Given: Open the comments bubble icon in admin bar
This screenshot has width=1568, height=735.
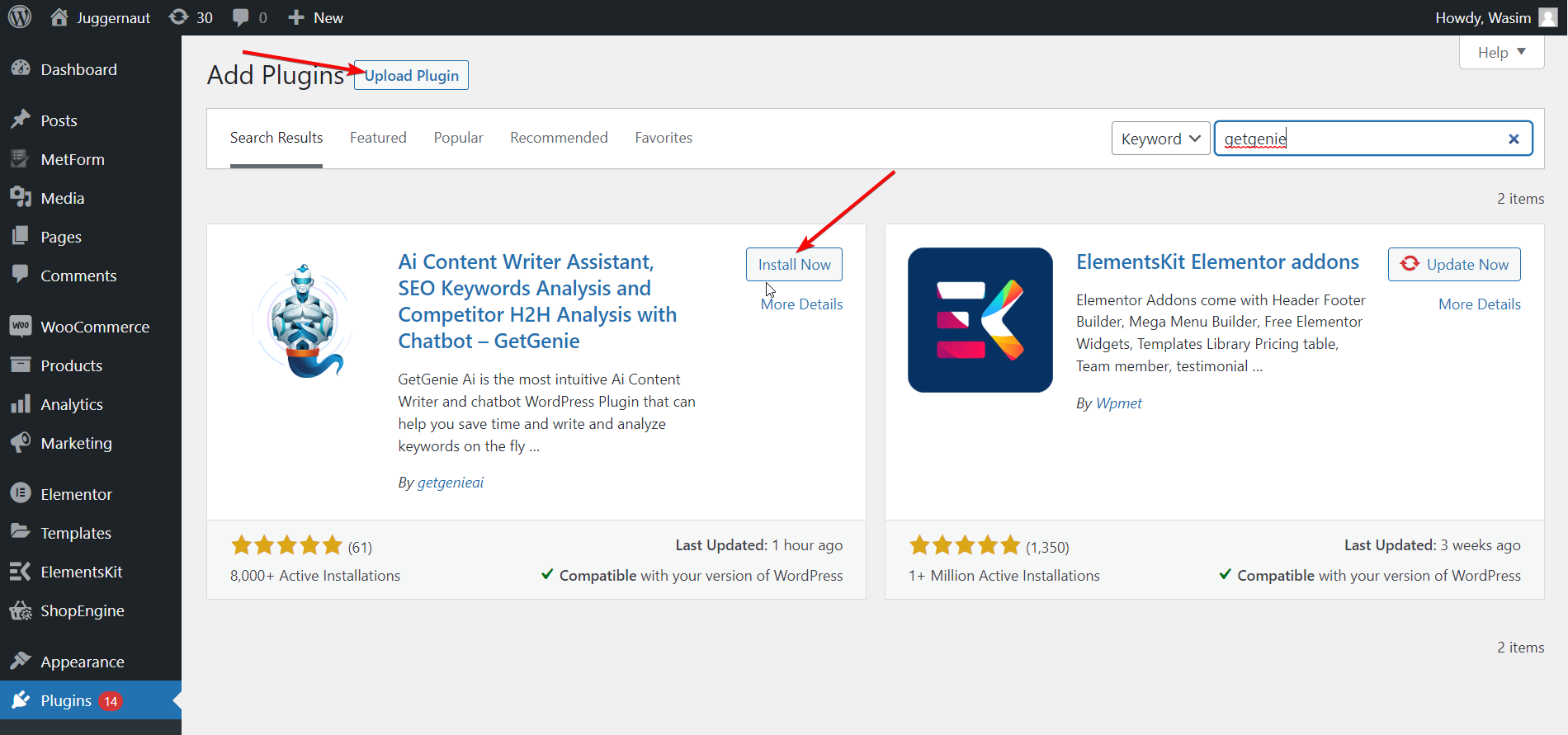Looking at the screenshot, I should coord(241,17).
